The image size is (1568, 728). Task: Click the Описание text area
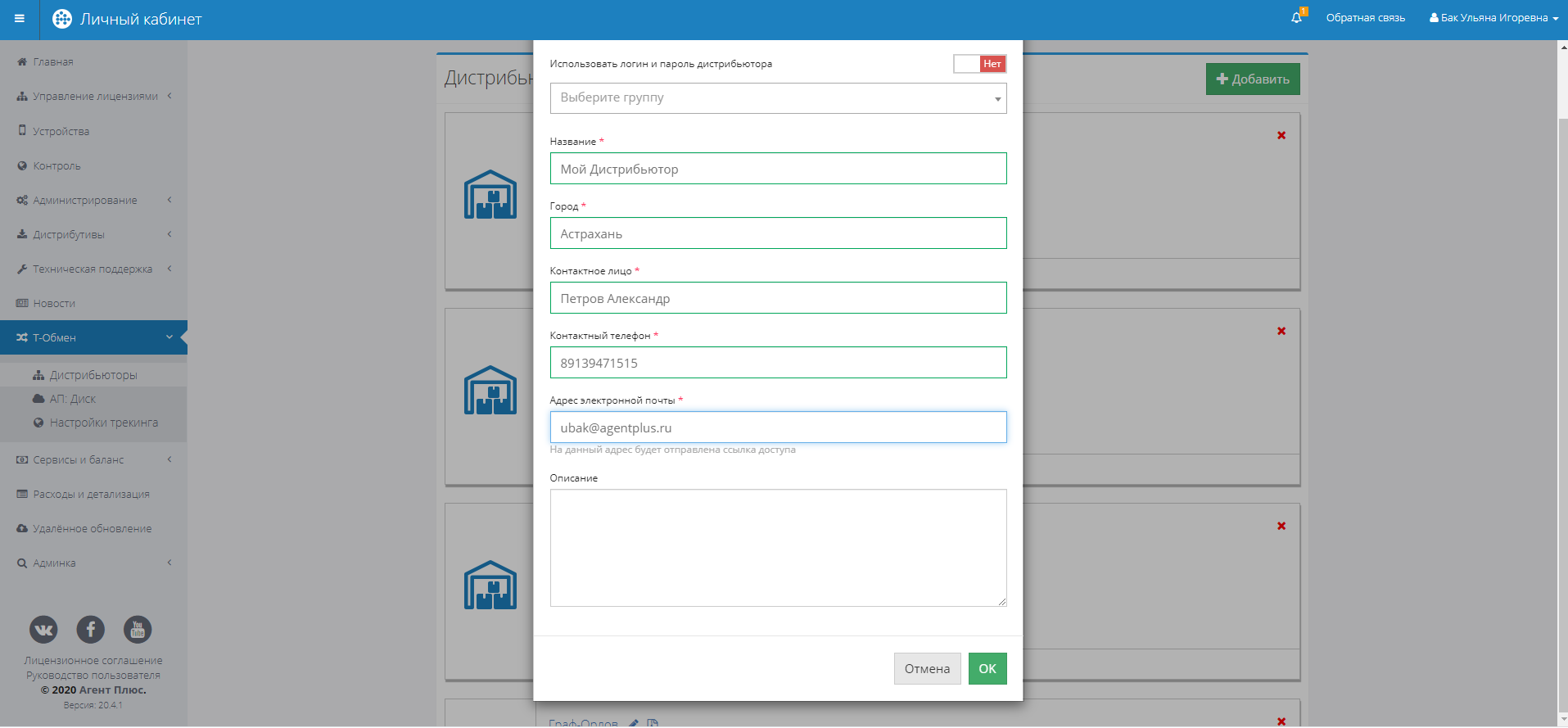[x=778, y=547]
